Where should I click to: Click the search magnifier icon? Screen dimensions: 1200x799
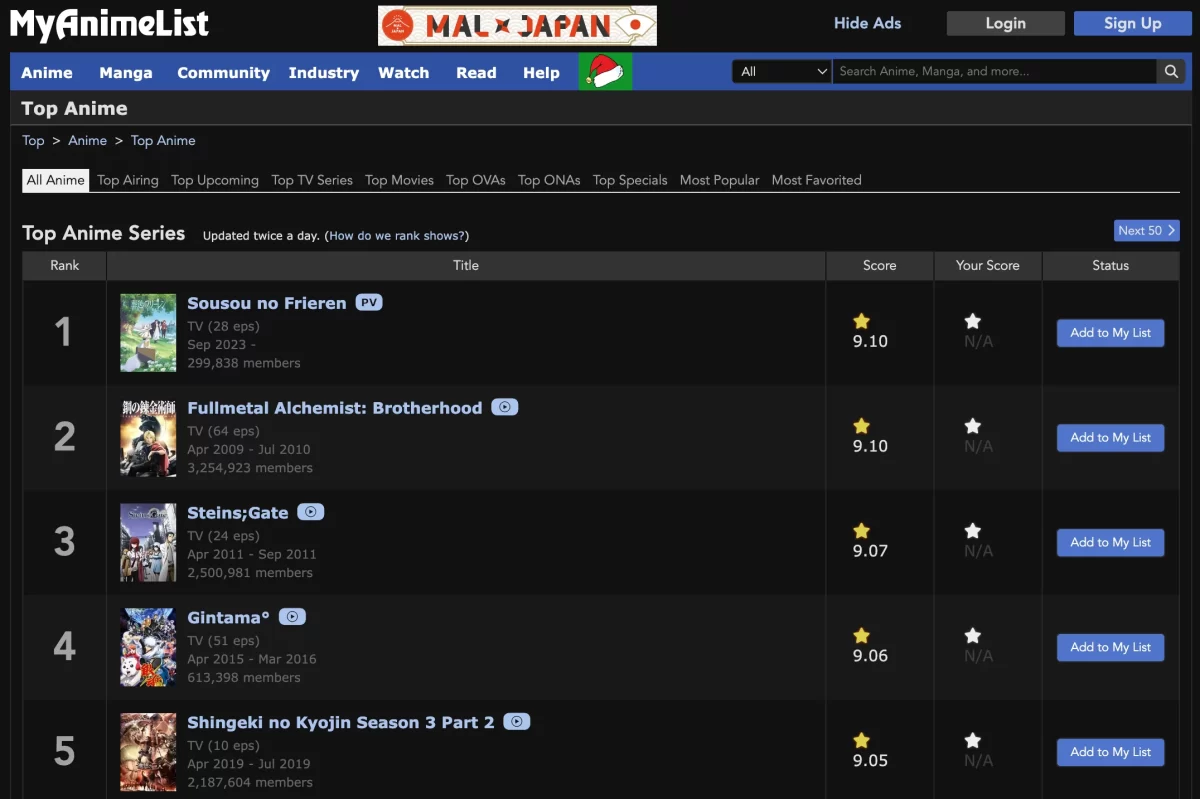[x=1171, y=72]
